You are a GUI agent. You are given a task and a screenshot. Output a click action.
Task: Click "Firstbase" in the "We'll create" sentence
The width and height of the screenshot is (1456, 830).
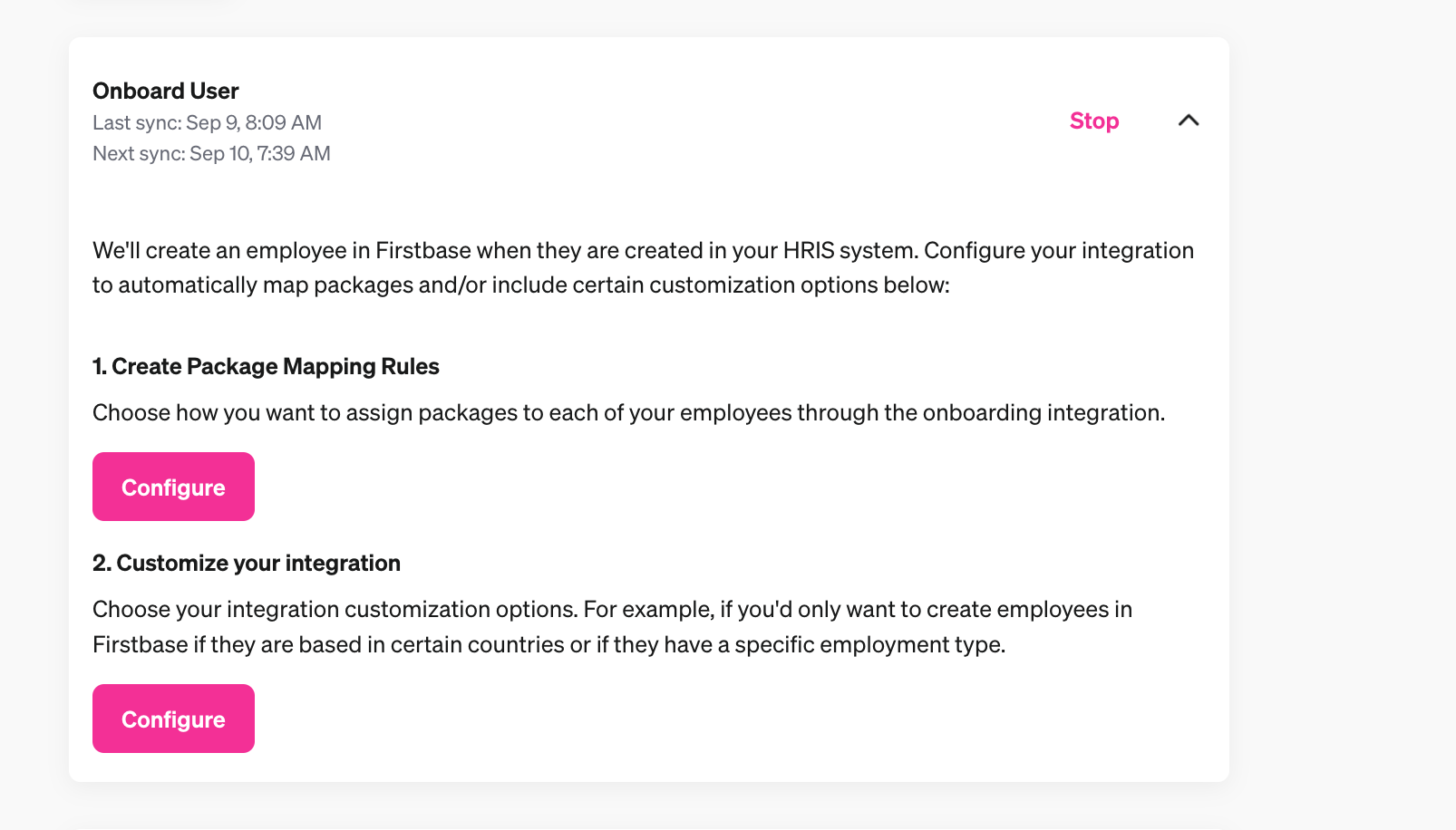point(422,251)
